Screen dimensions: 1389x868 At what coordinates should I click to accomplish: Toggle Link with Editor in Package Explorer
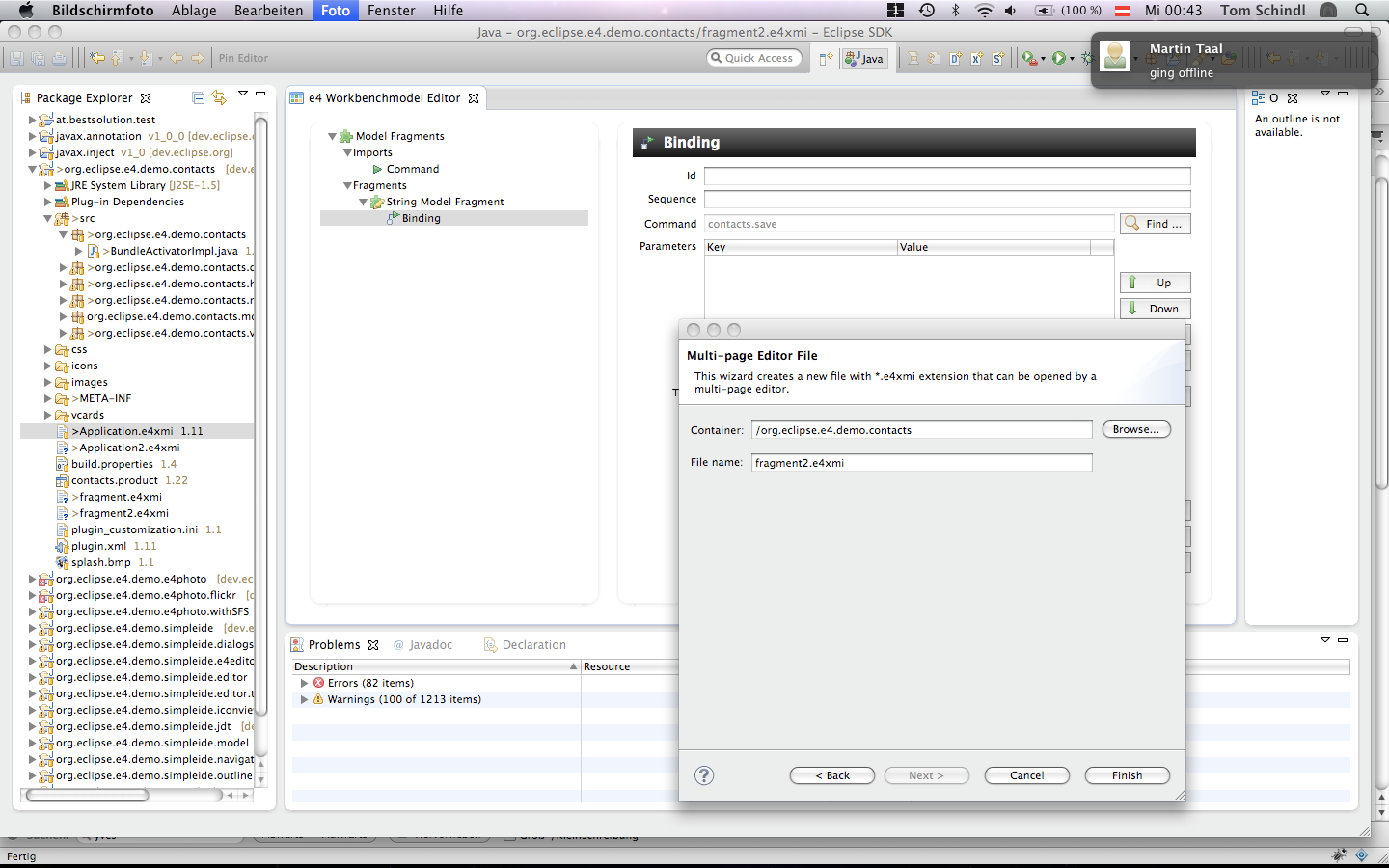pyautogui.click(x=219, y=97)
